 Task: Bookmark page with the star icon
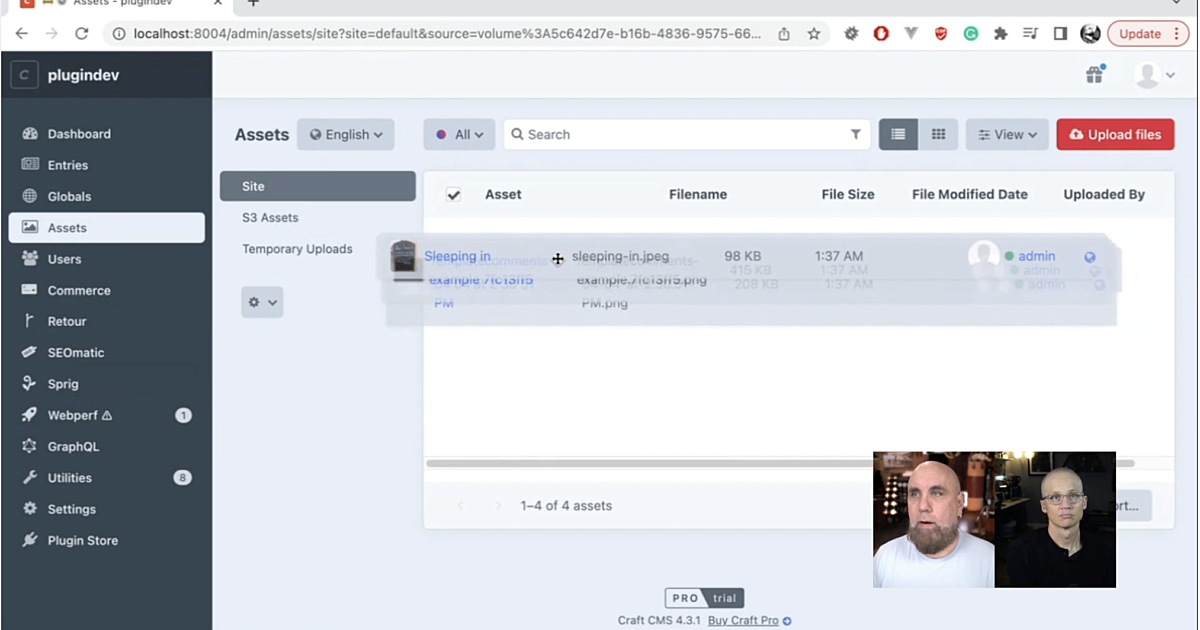click(x=814, y=33)
